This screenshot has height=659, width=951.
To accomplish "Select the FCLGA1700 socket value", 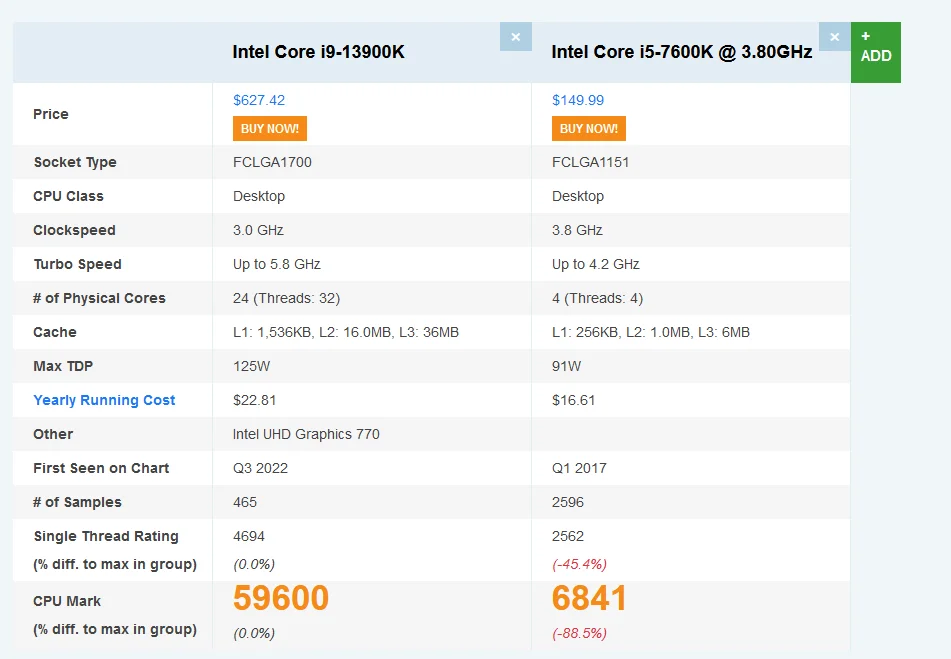I will [272, 162].
